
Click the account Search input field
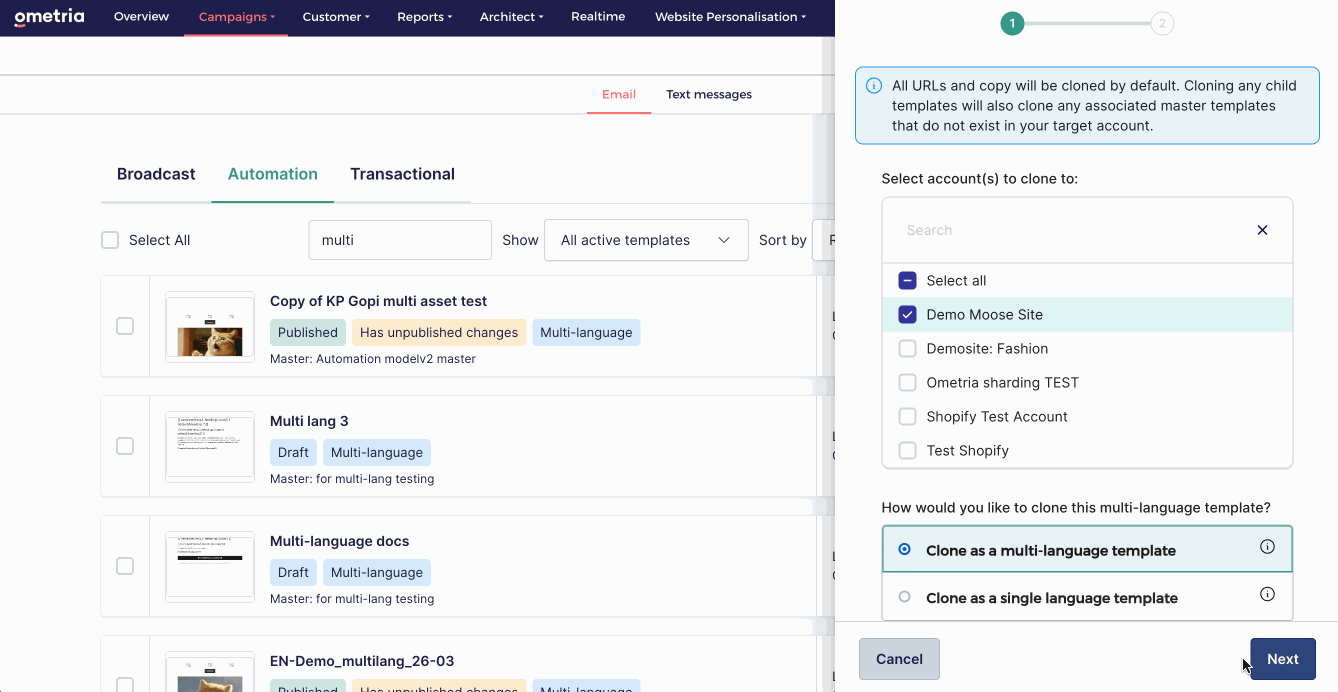[x=1070, y=230]
